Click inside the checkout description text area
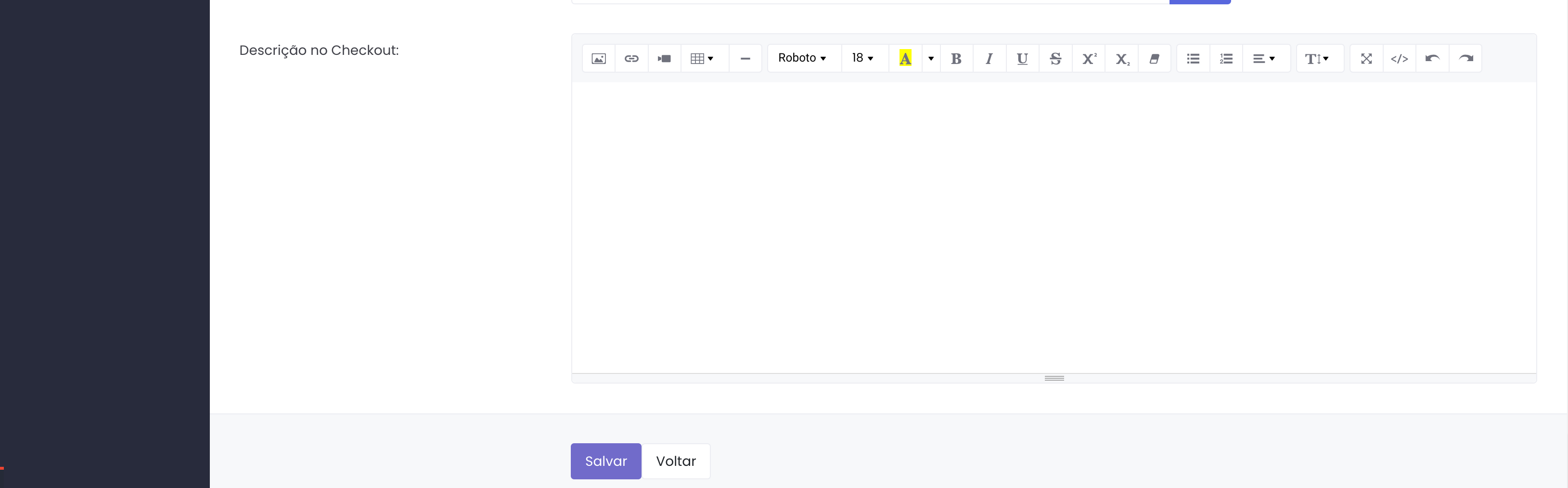Screen dimensions: 1568x488 pos(1053,225)
